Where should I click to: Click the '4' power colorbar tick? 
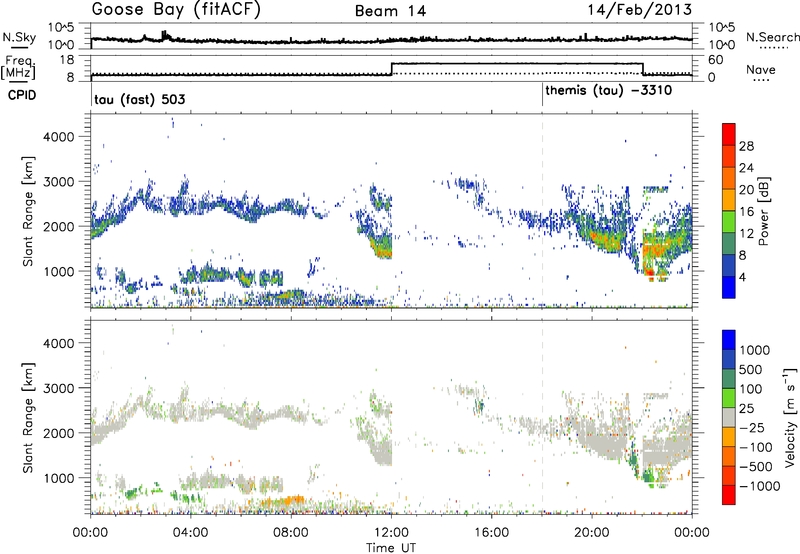[x=743, y=277]
